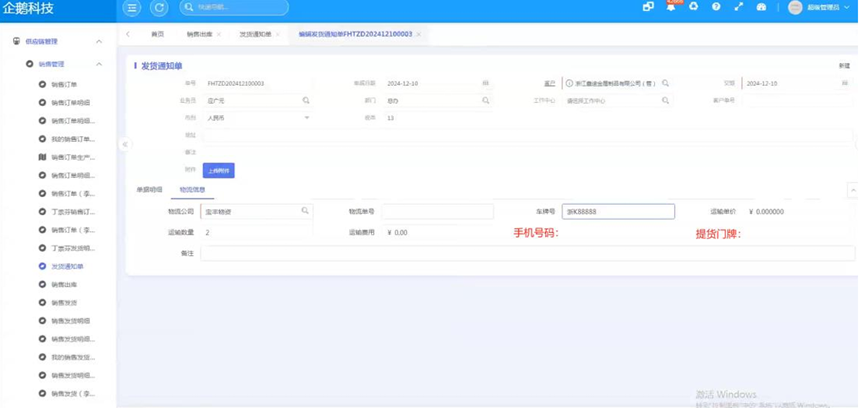Click the 物流公司 search magnifier icon
The width and height of the screenshot is (865, 408).
coord(305,211)
